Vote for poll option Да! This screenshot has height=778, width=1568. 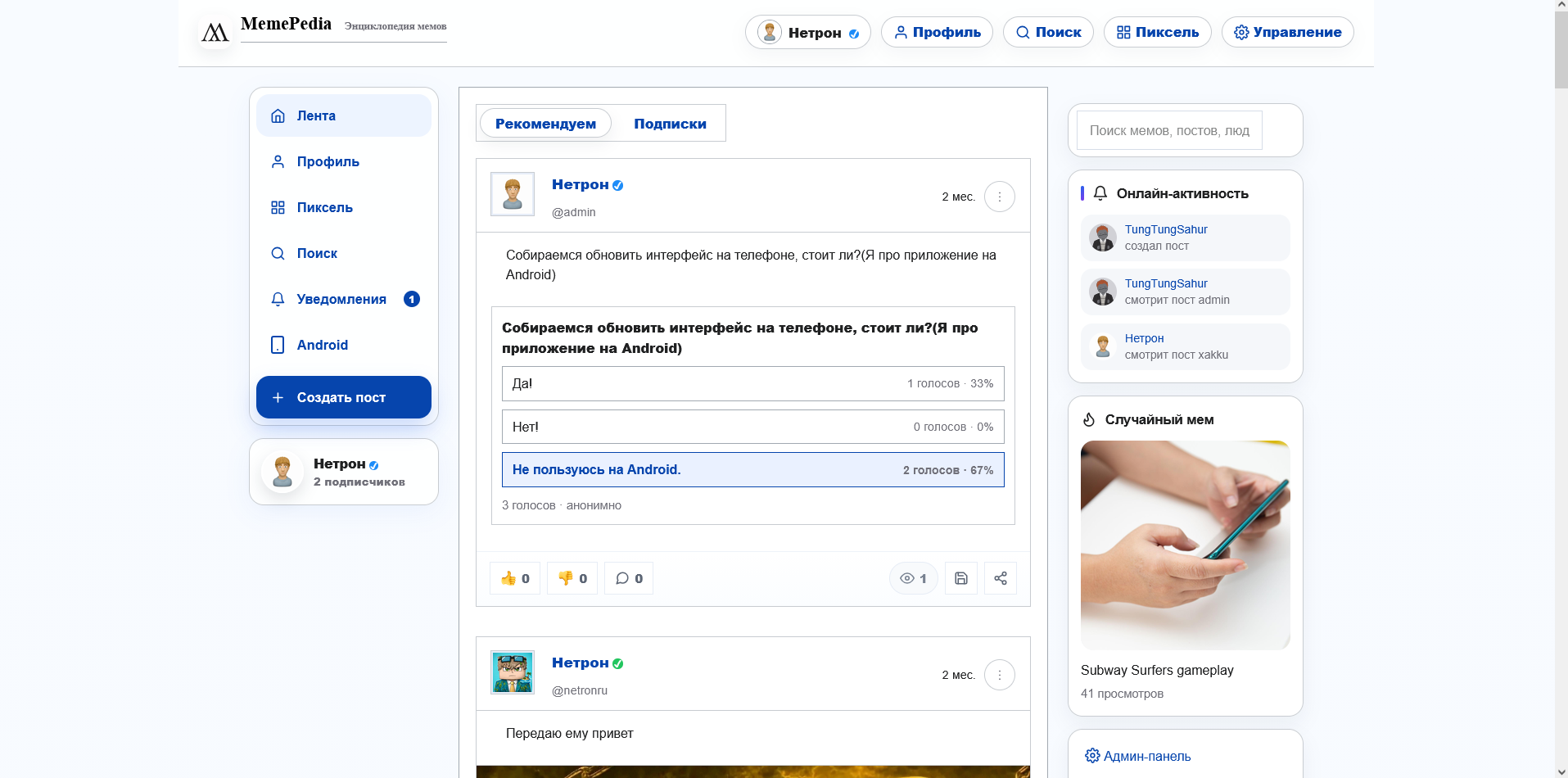pyautogui.click(x=753, y=383)
